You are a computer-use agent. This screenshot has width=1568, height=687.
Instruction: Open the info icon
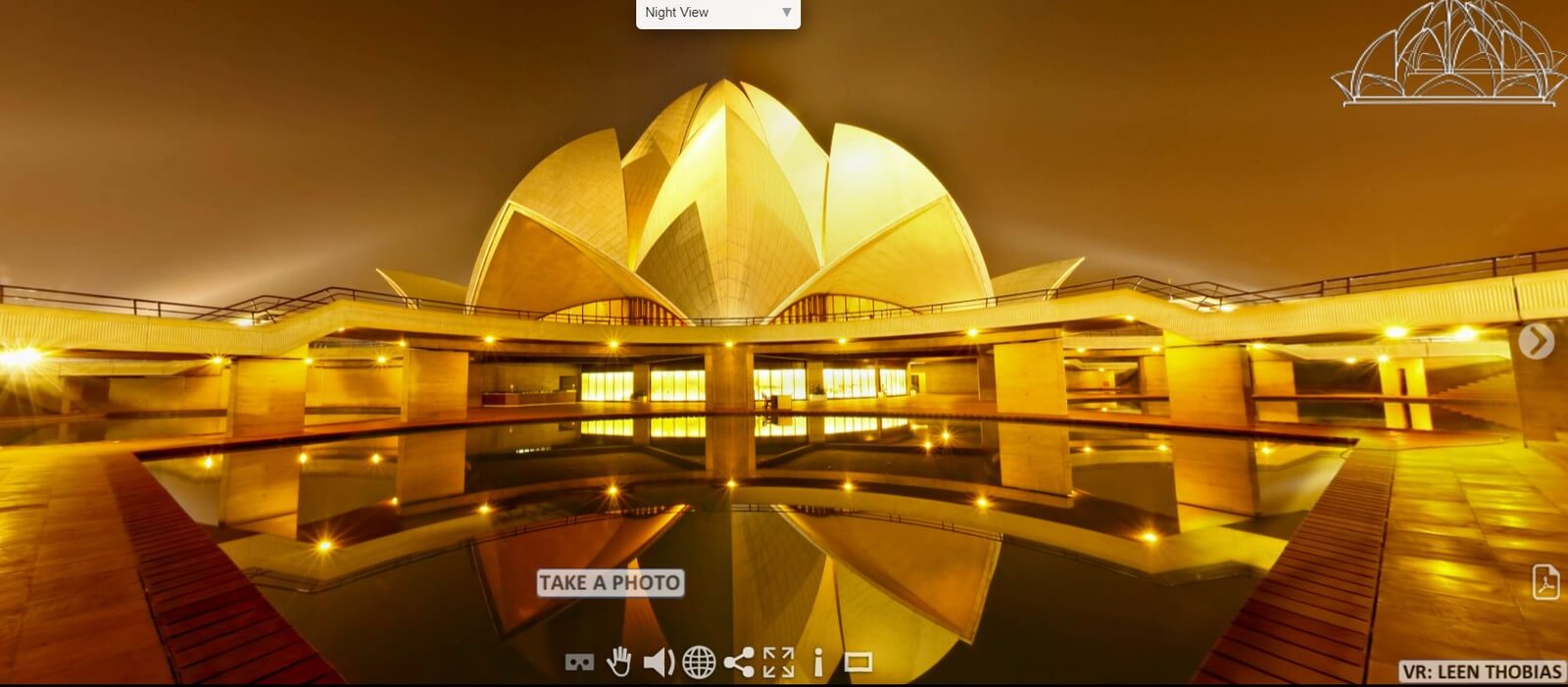point(818,663)
